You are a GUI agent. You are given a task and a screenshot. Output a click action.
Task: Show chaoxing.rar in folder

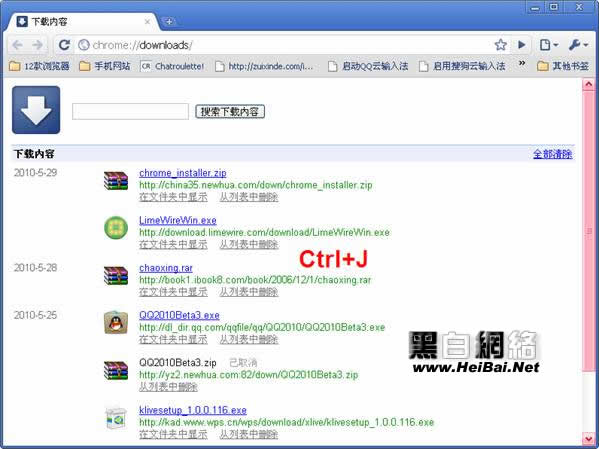173,292
